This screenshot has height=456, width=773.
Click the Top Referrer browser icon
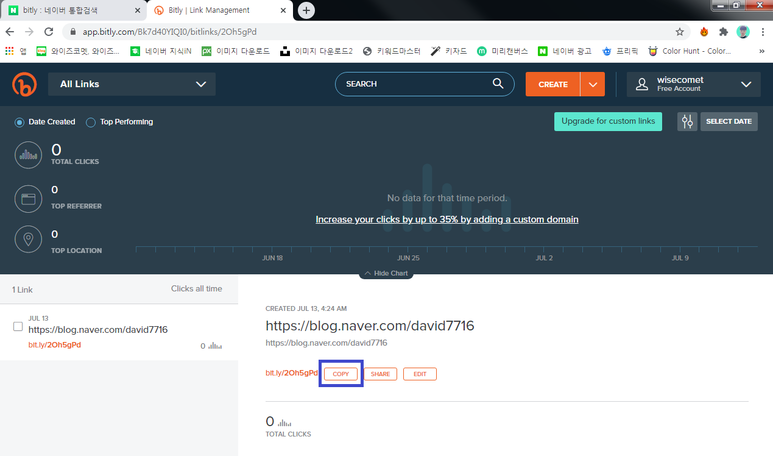[x=28, y=199]
